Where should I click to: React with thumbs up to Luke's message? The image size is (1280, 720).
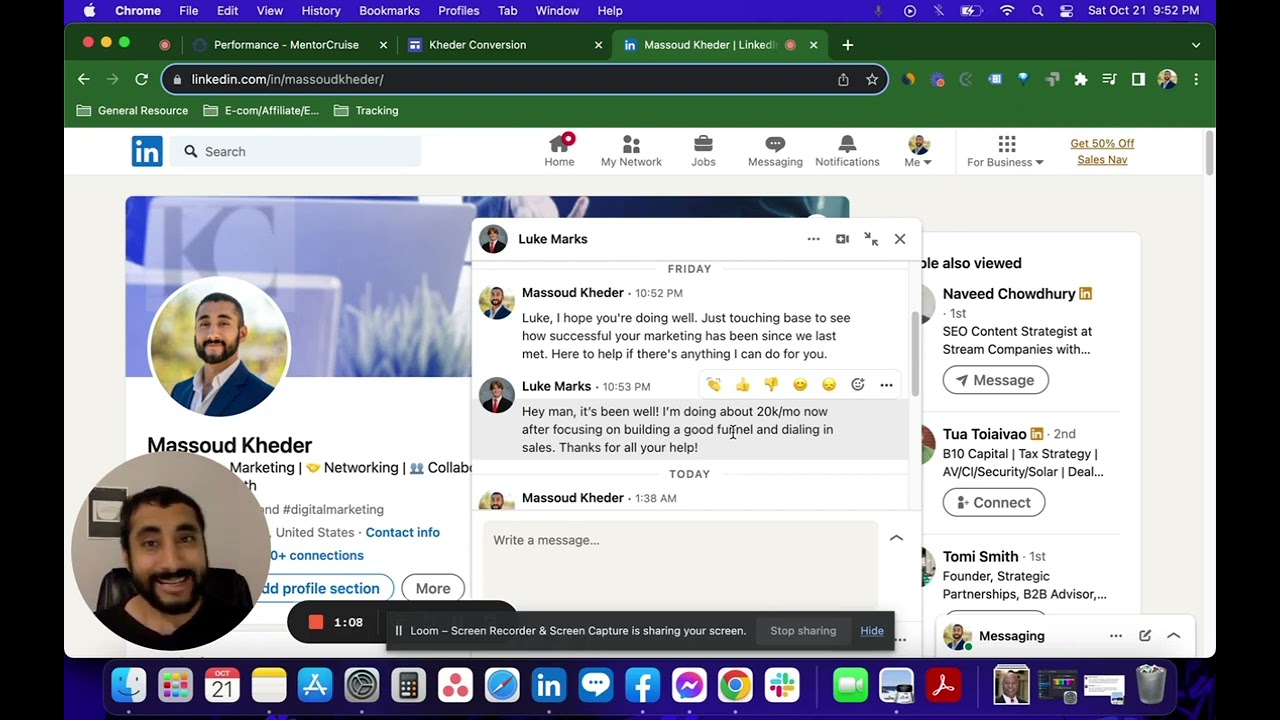point(742,385)
